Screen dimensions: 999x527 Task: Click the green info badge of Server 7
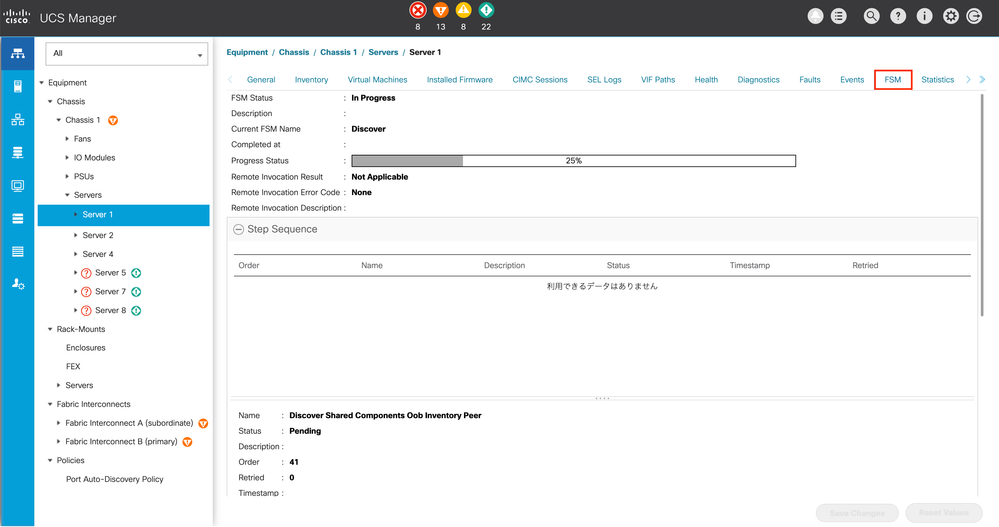point(136,292)
